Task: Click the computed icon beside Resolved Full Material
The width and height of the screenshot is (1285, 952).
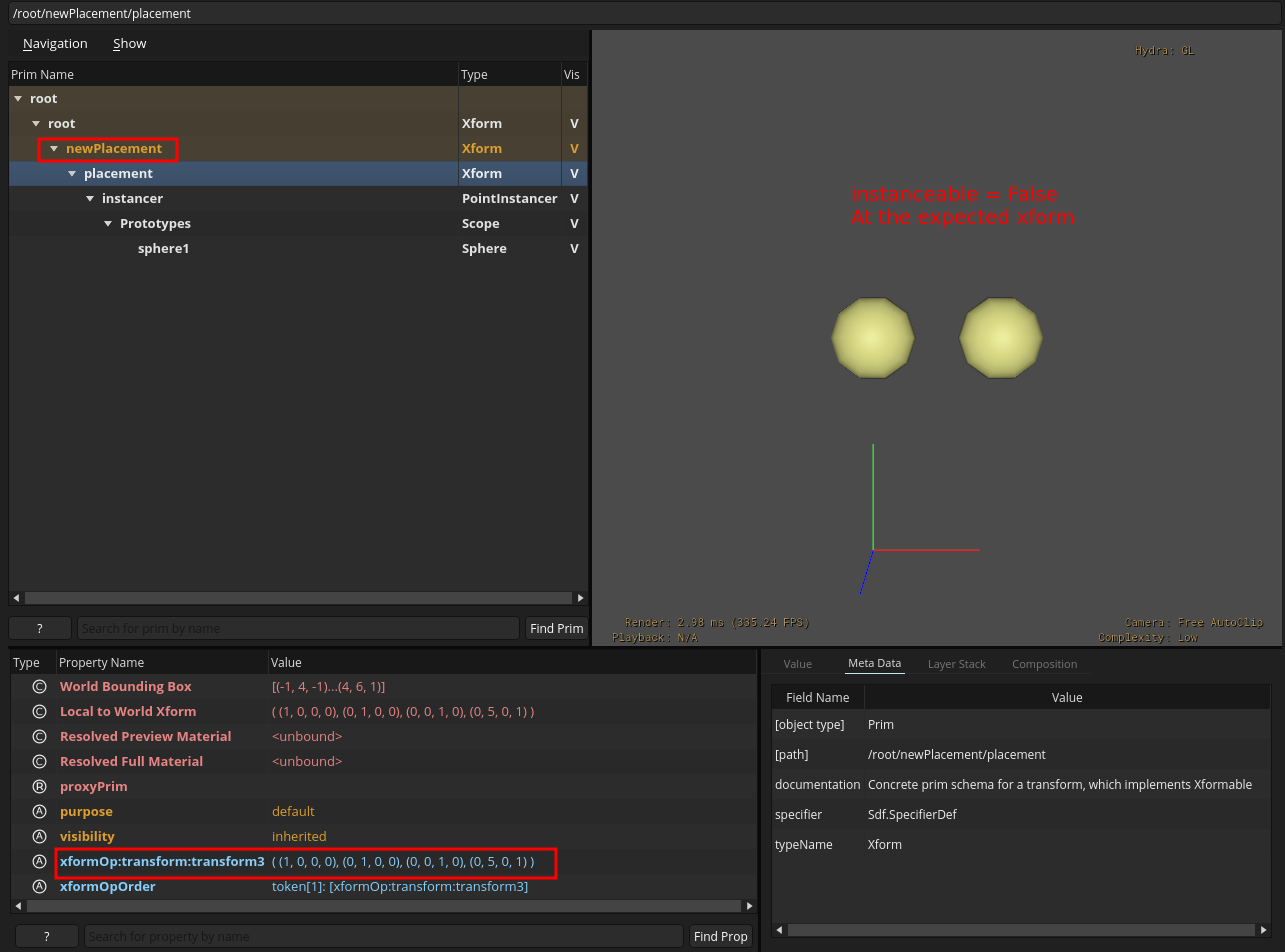Action: point(40,762)
